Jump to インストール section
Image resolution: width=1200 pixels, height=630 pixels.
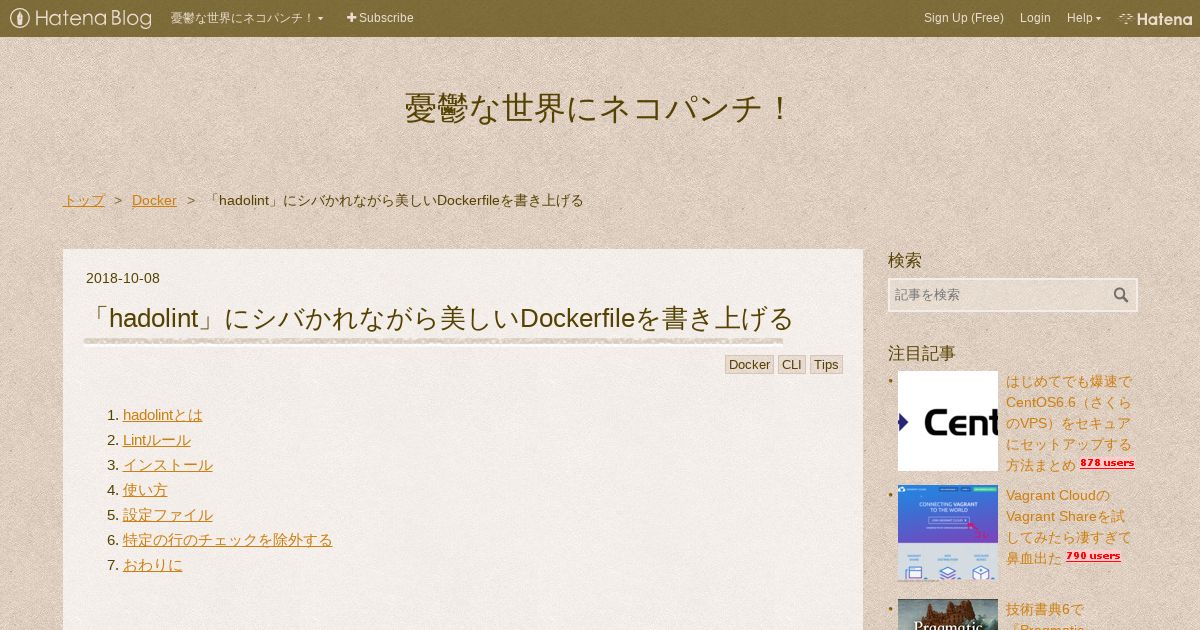coord(168,465)
